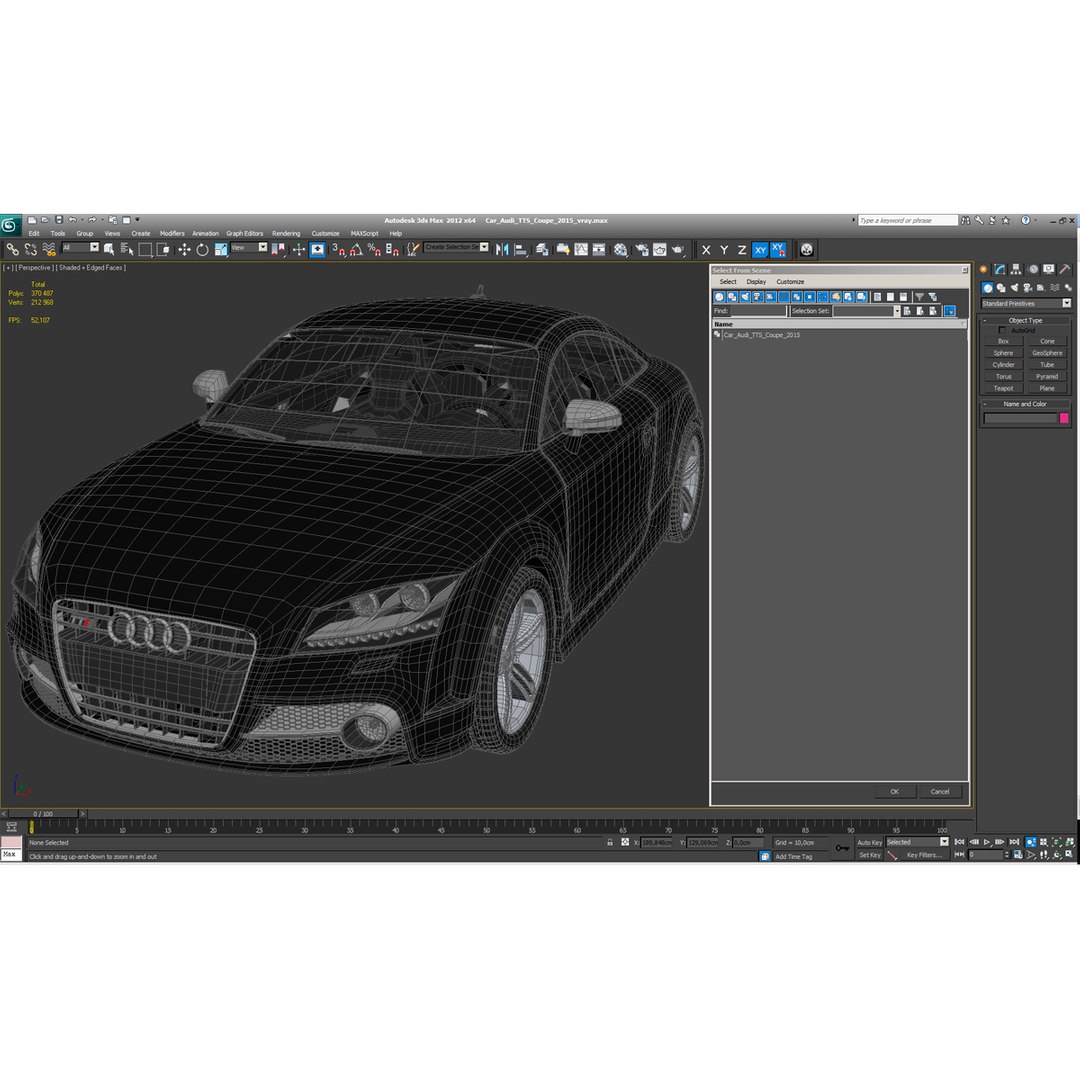Open Display menu in Select From Scene
1080x1080 pixels.
[756, 282]
